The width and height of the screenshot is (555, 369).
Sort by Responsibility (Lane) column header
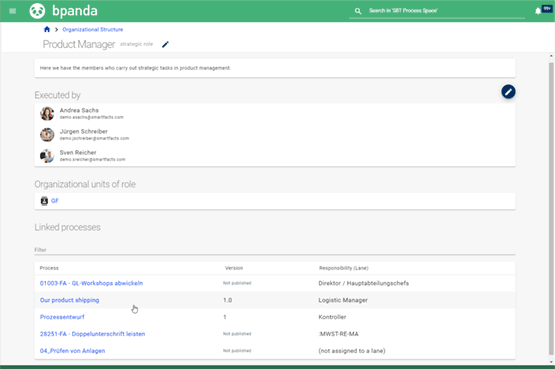pyautogui.click(x=344, y=268)
